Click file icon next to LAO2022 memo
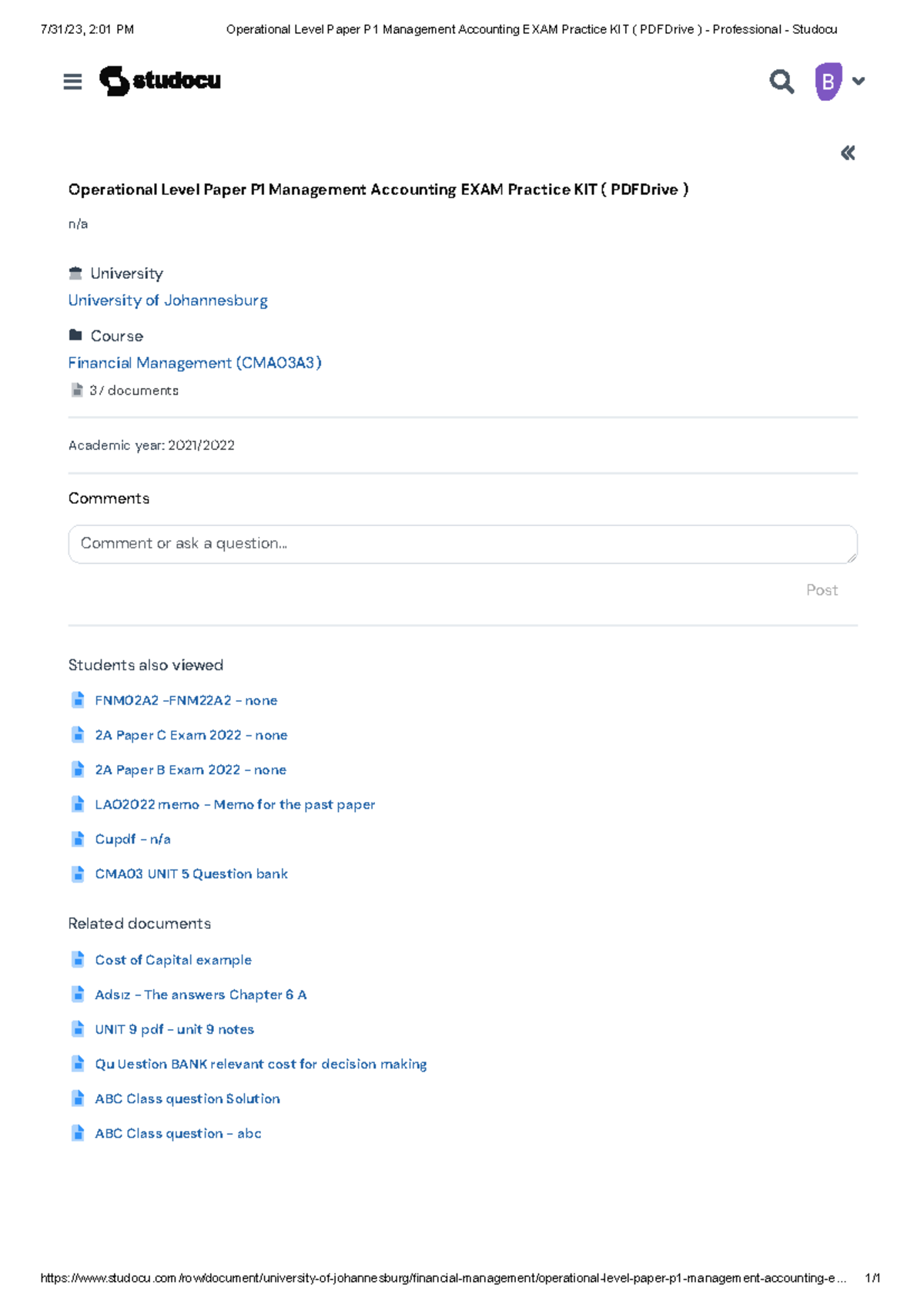Viewport: 924px width, 1308px height. point(78,804)
